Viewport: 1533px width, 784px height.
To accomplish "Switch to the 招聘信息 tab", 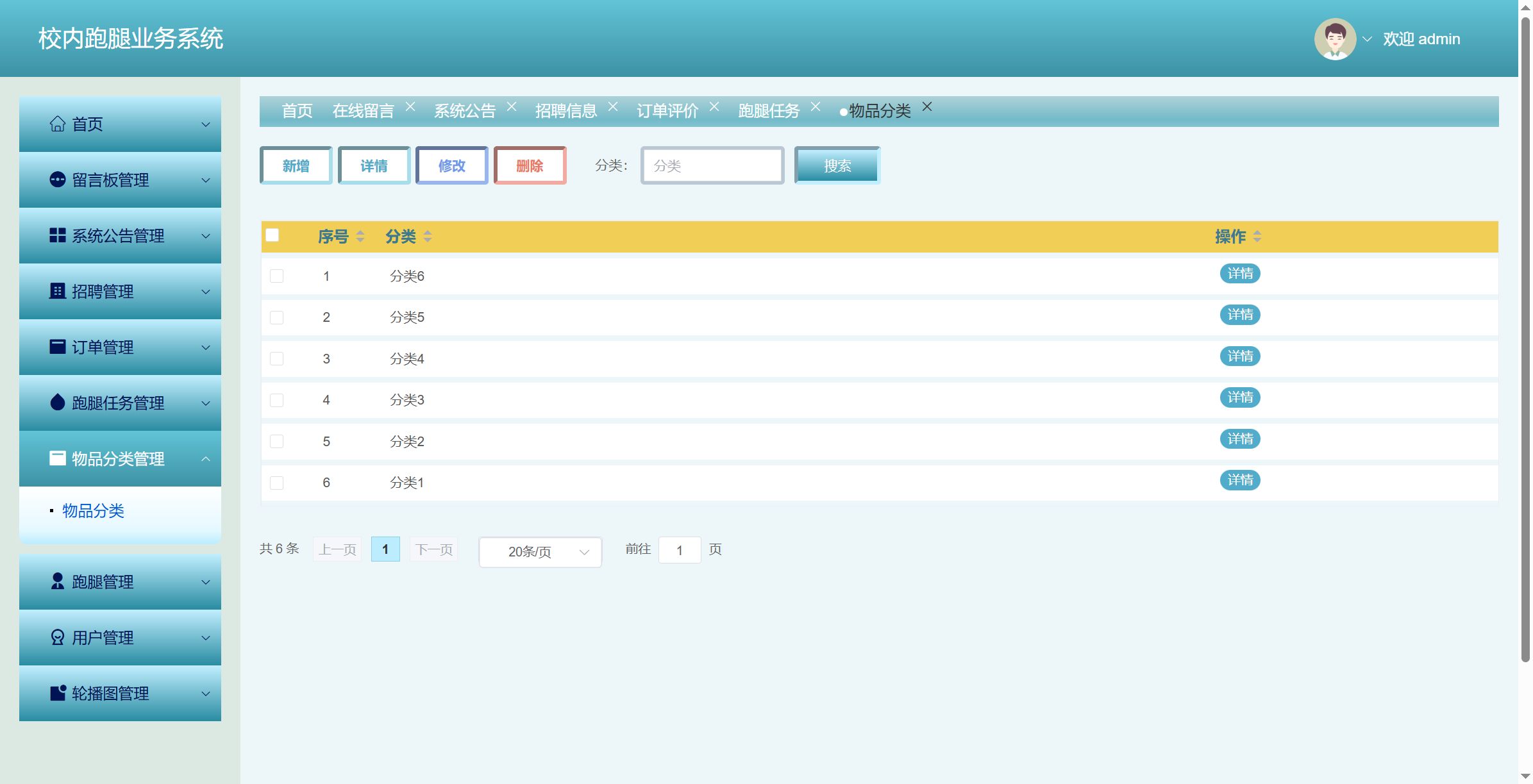I will click(566, 111).
